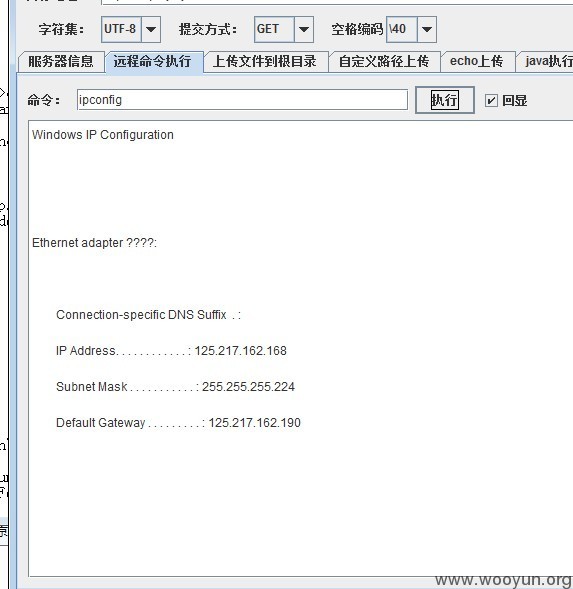
Task: Open the 上传文件到根目录 tab
Action: pyautogui.click(x=265, y=62)
